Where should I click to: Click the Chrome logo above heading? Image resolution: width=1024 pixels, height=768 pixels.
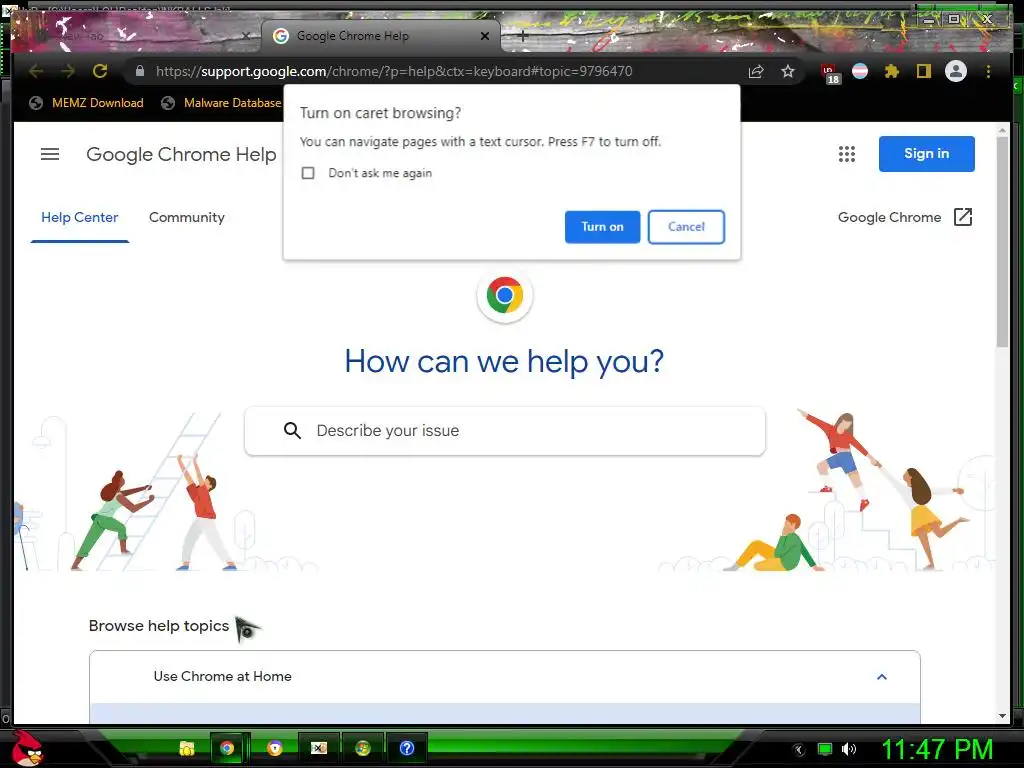505,295
